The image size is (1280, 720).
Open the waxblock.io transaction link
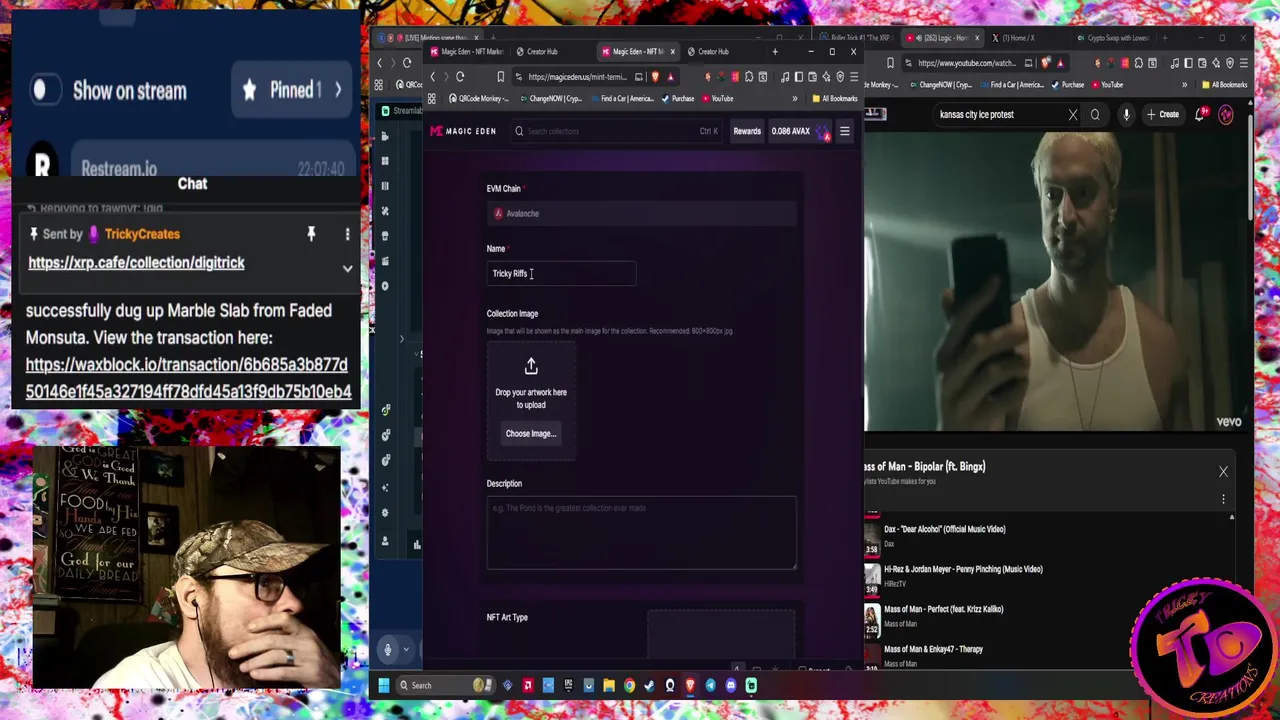(188, 378)
